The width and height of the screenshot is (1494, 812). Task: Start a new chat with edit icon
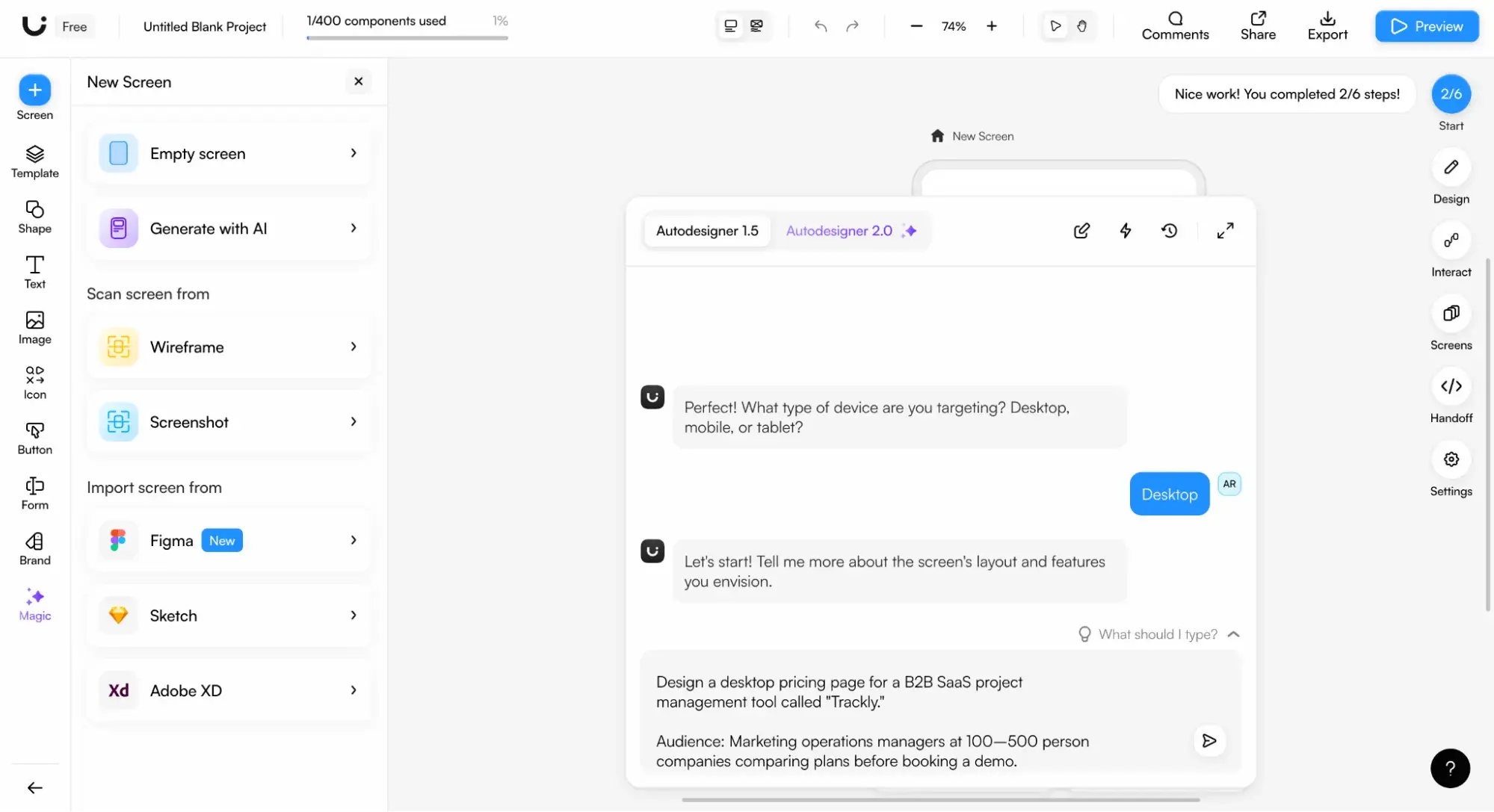pyautogui.click(x=1081, y=231)
